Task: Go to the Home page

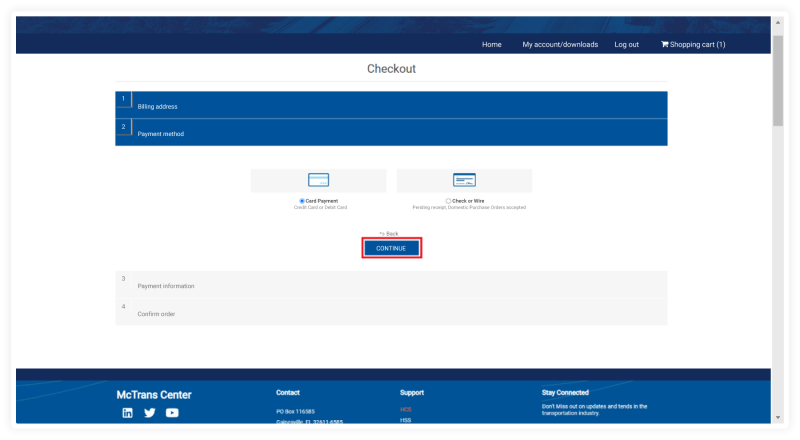Action: (x=491, y=45)
